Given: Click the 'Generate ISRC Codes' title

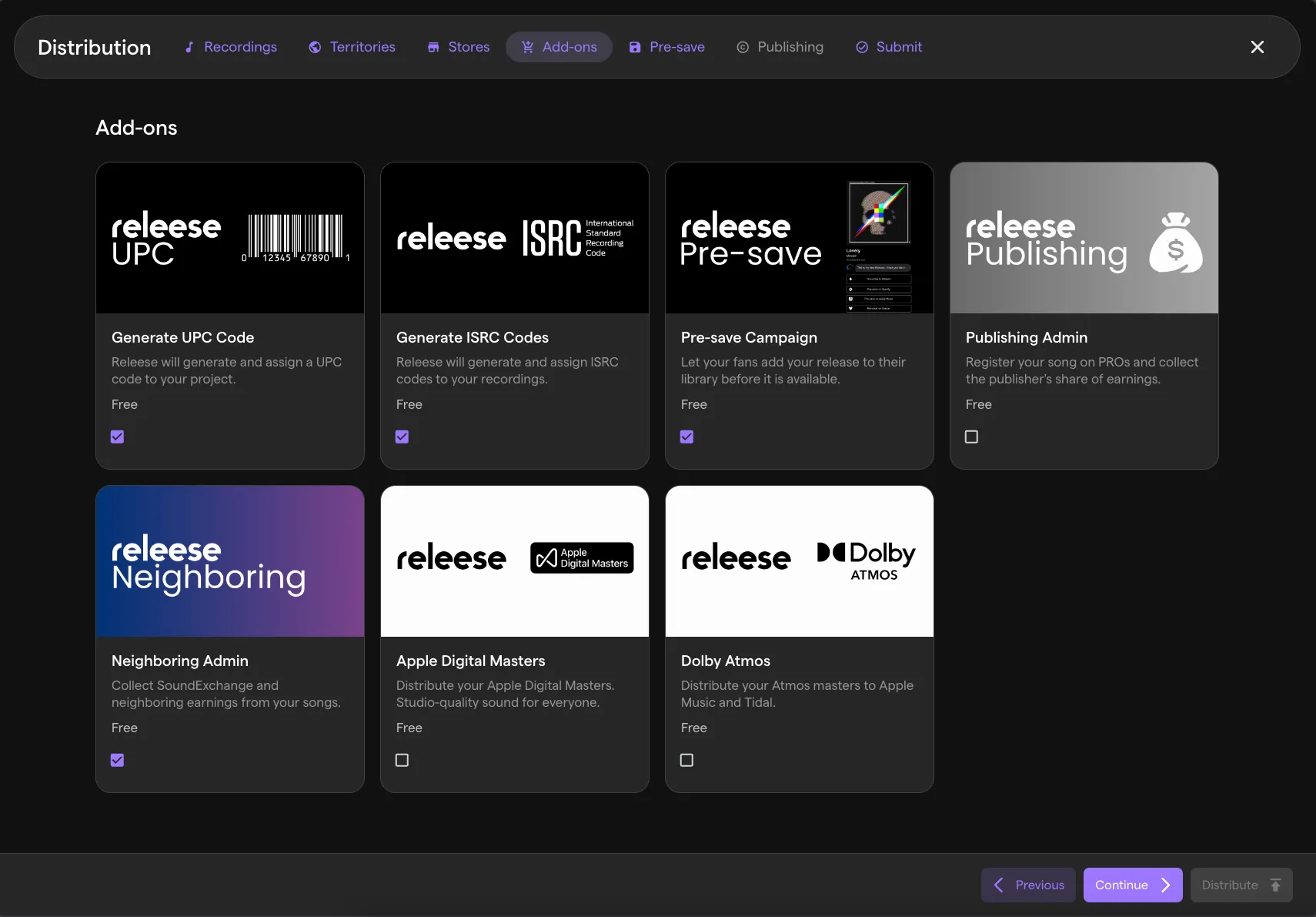Looking at the screenshot, I should coord(473,337).
